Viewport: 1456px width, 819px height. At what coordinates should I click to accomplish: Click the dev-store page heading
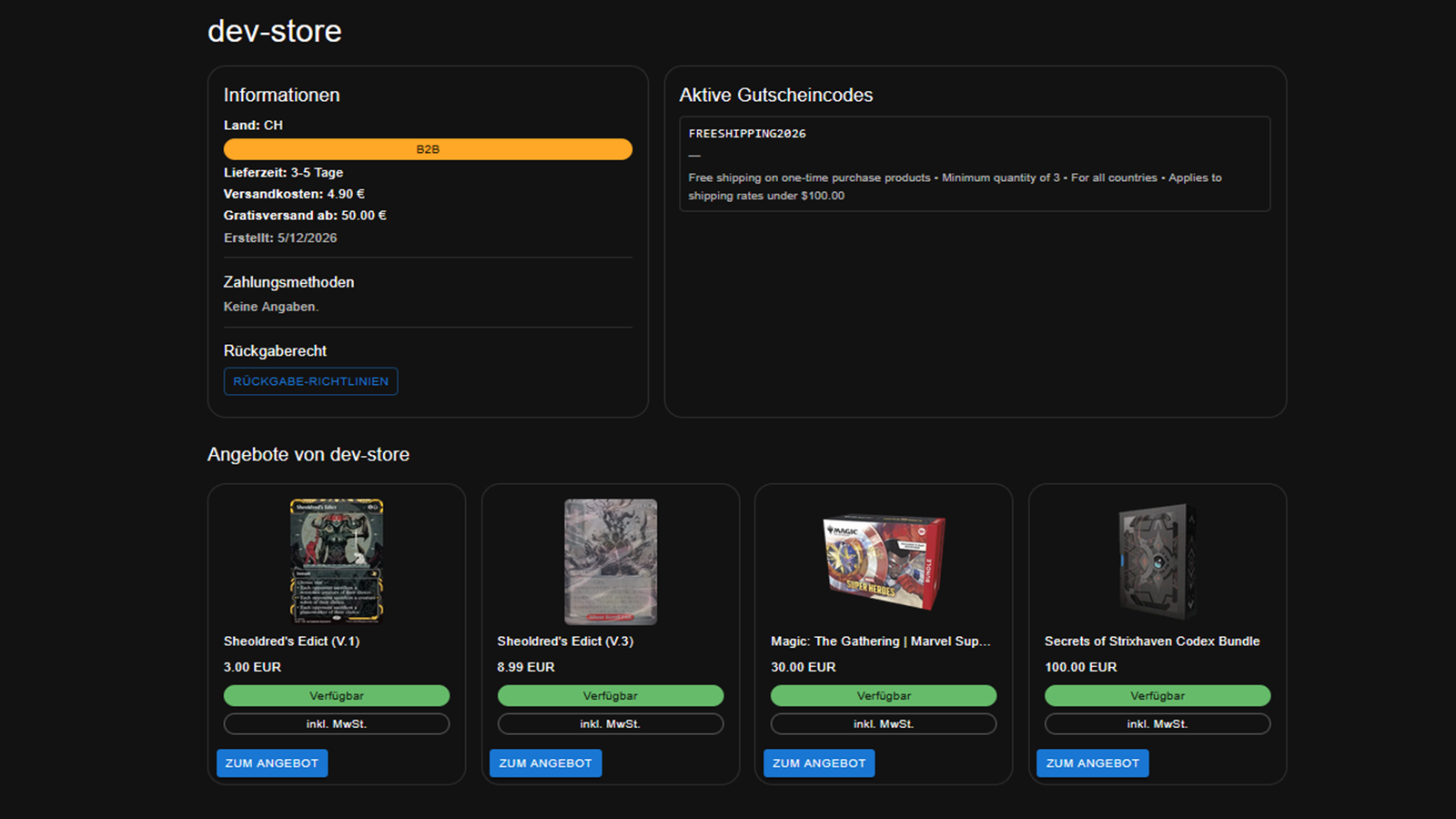click(x=275, y=31)
